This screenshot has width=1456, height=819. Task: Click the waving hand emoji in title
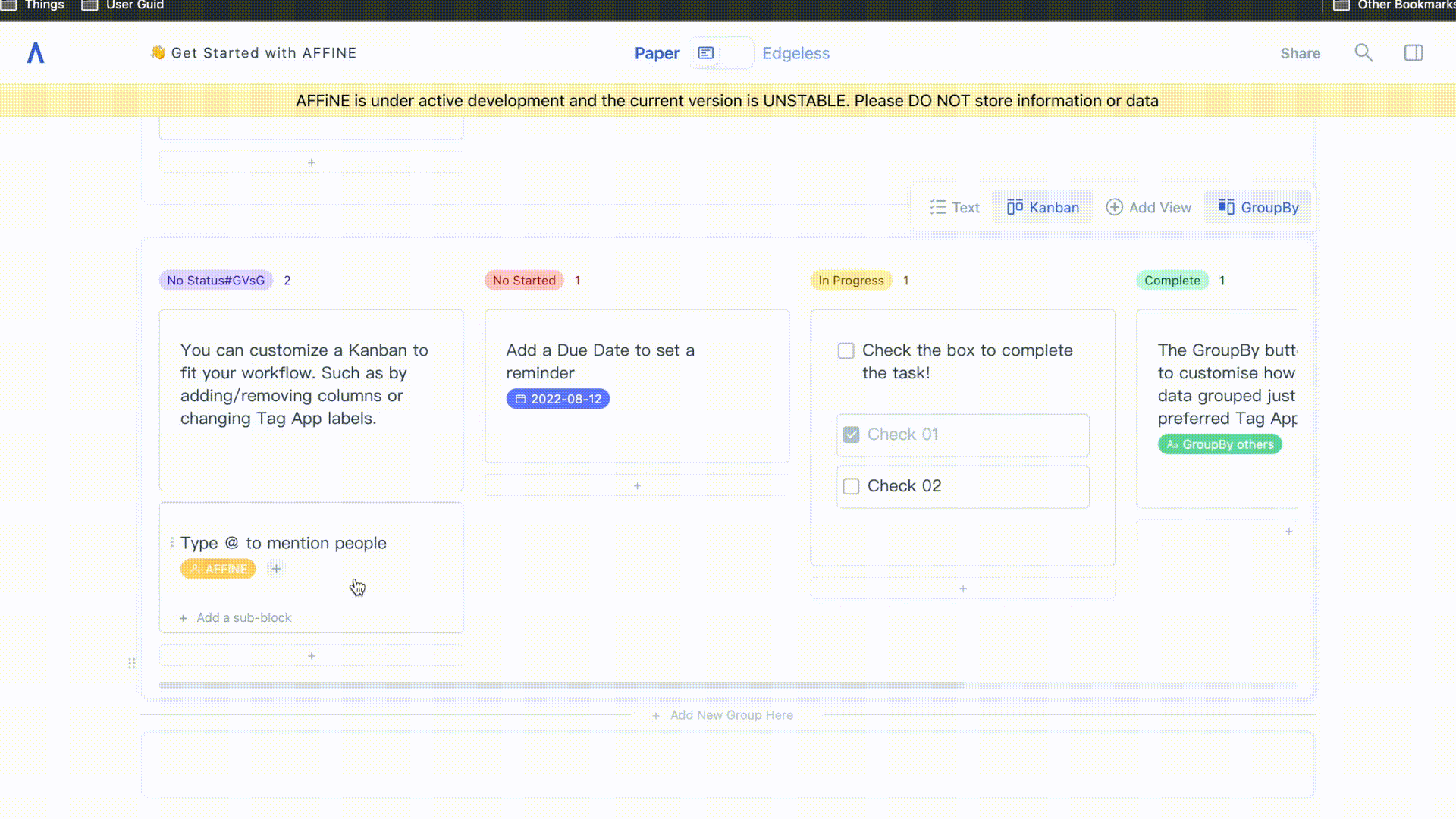click(158, 52)
